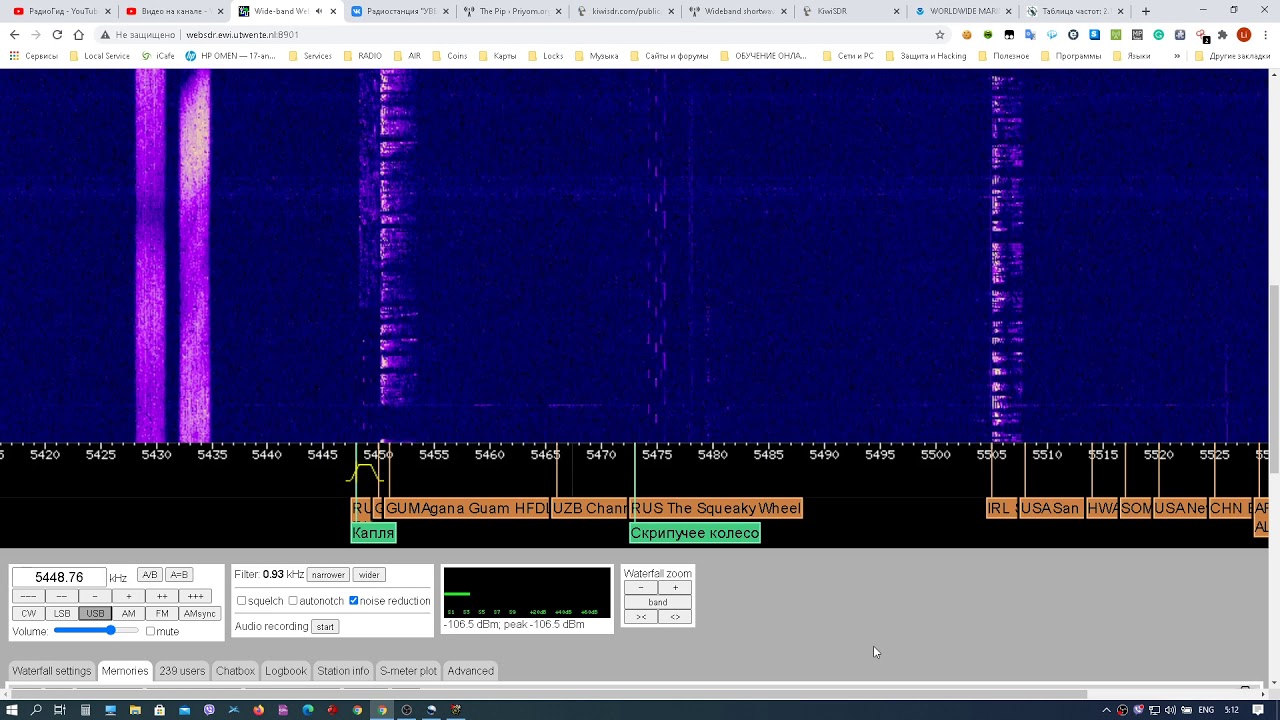Reload the WebSDR page
The width and height of the screenshot is (1280, 720).
click(x=57, y=34)
